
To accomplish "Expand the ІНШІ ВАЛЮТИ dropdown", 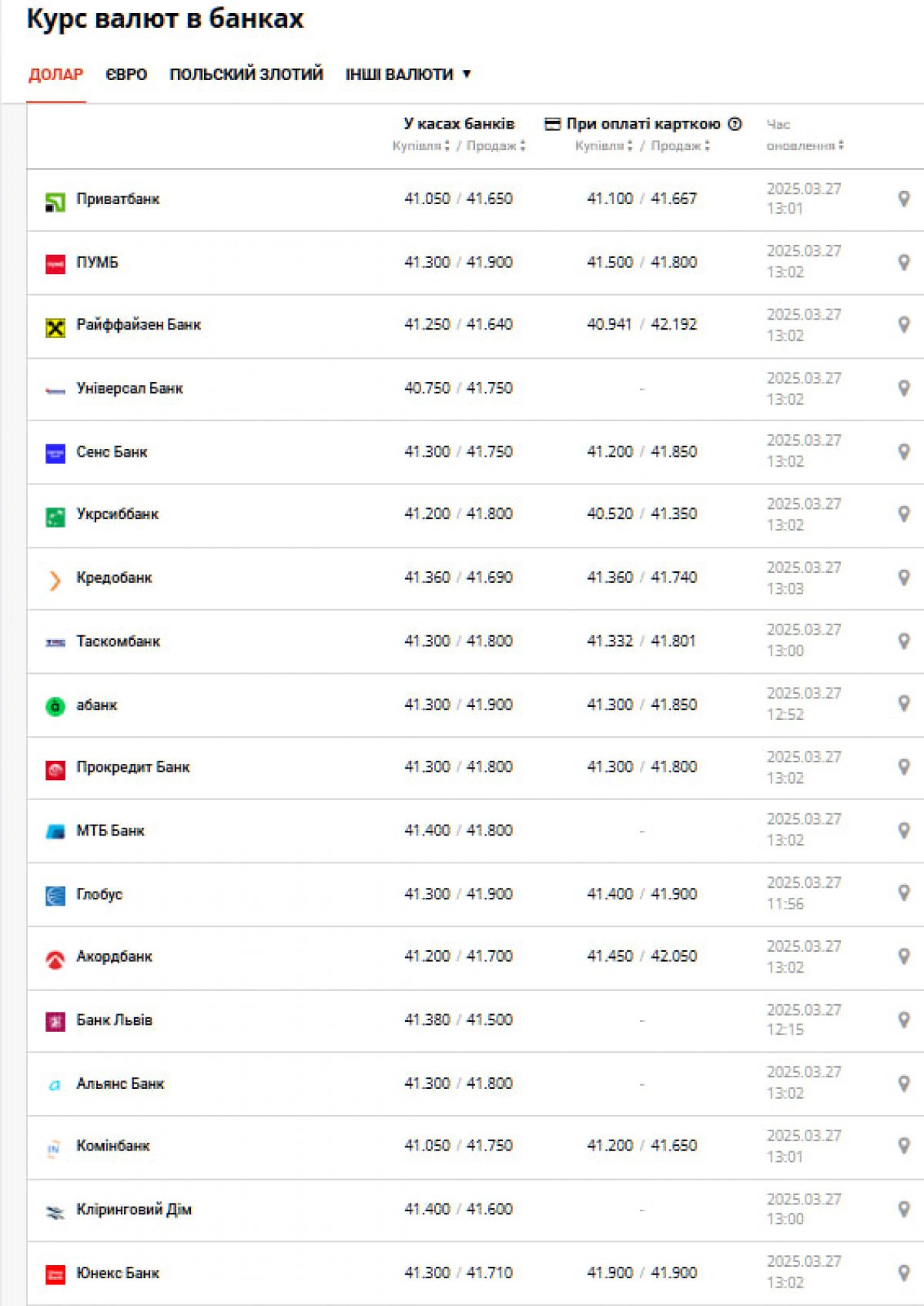I will (x=407, y=75).
